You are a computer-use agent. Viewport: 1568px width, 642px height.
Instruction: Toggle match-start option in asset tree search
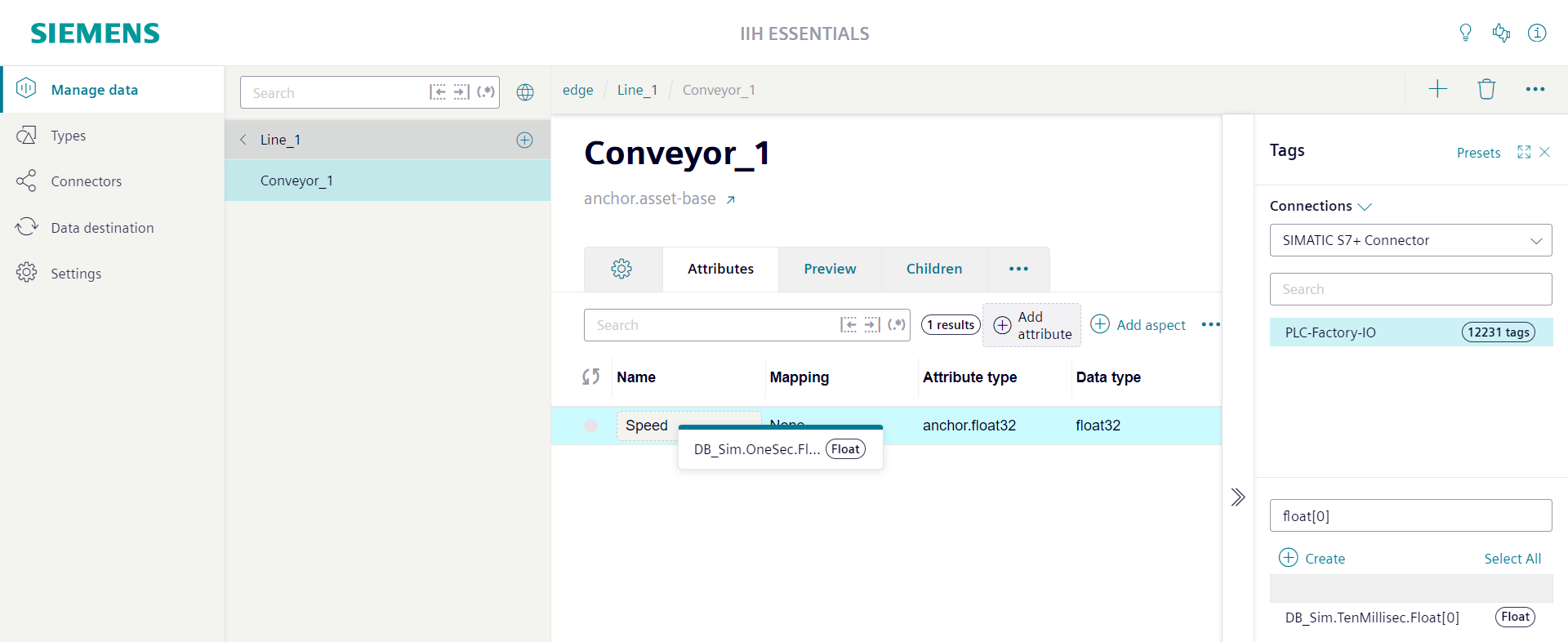click(x=438, y=92)
